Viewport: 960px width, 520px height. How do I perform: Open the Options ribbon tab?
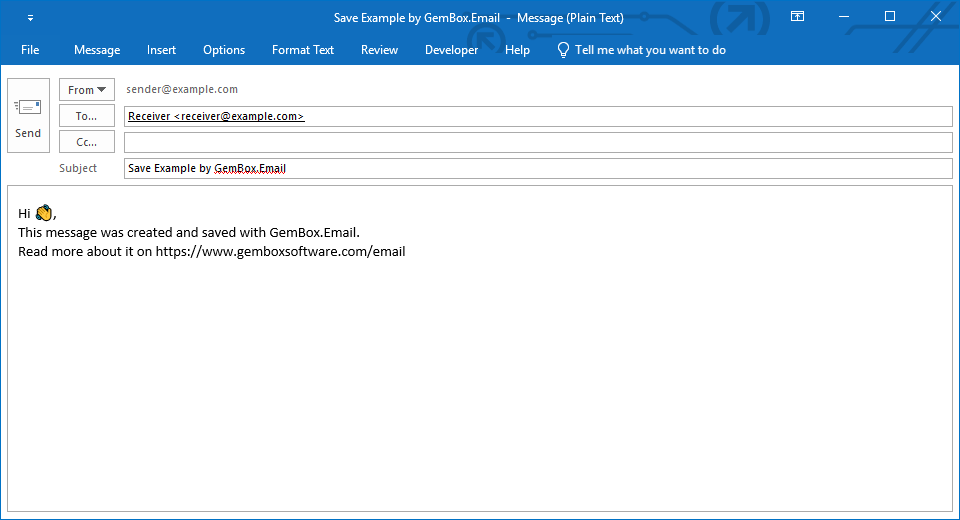pyautogui.click(x=224, y=50)
